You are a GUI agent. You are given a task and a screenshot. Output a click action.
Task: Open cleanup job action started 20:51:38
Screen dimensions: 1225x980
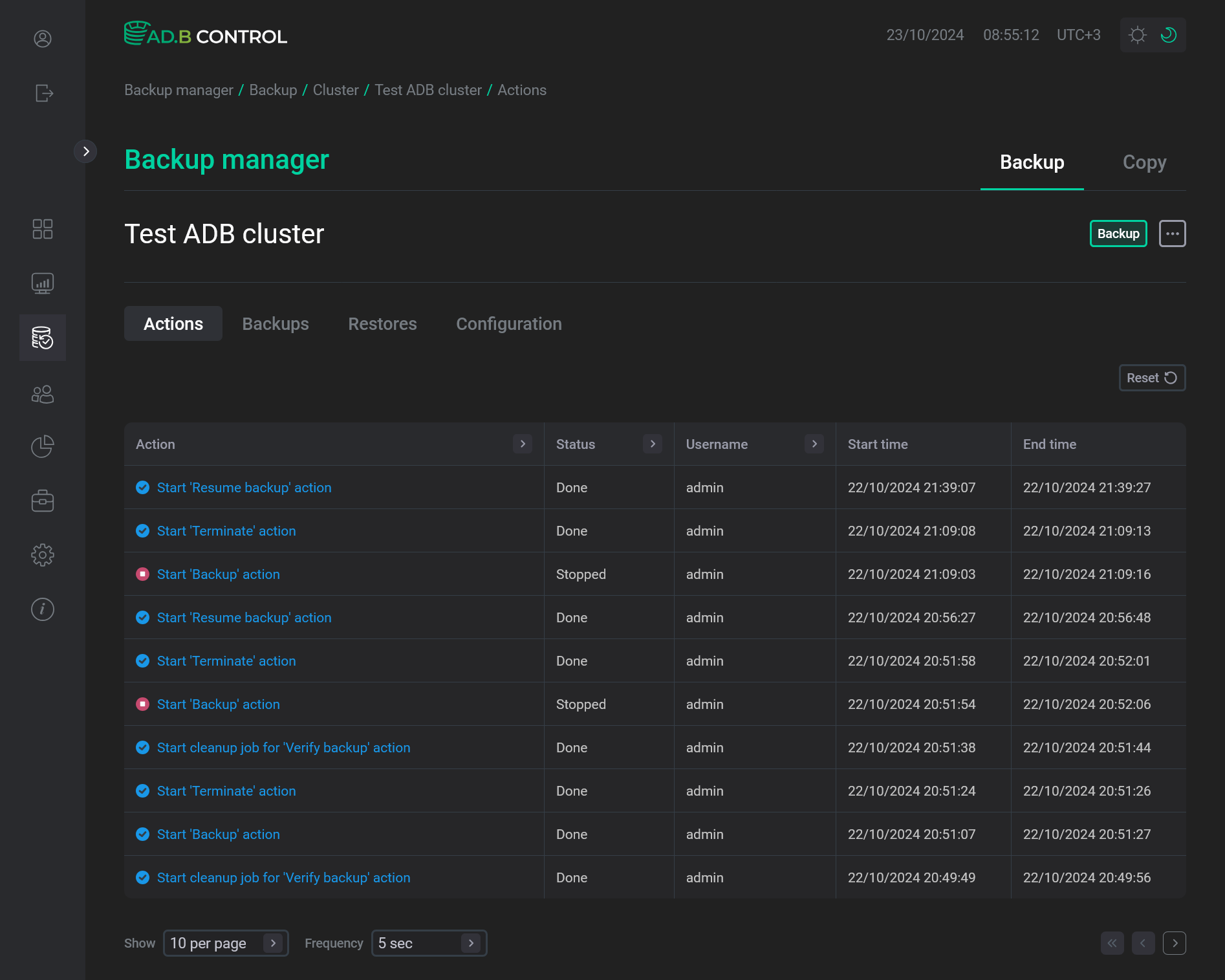(x=283, y=747)
